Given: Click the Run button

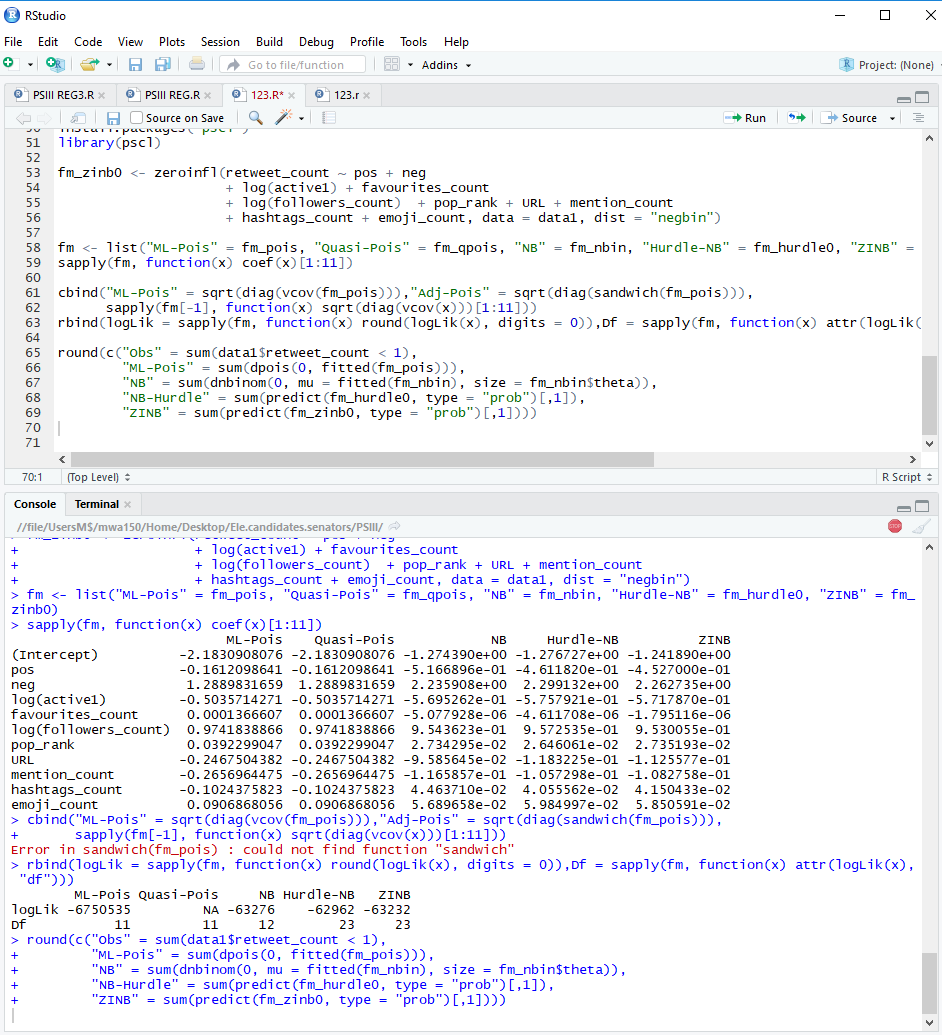Looking at the screenshot, I should tap(745, 118).
